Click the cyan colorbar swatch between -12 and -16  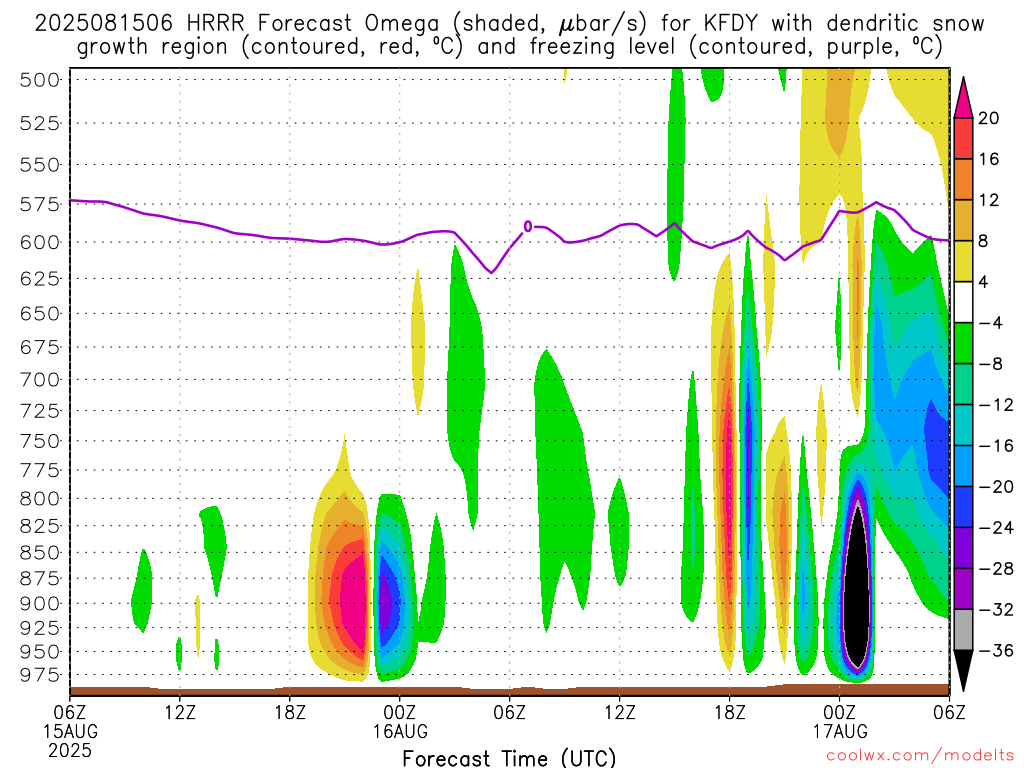click(x=963, y=426)
